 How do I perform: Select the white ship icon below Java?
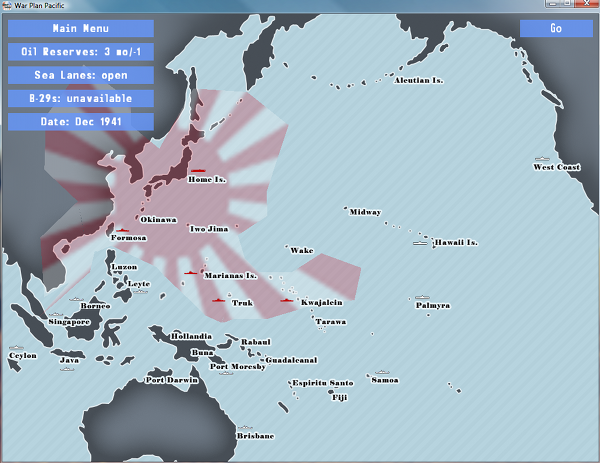pos(67,369)
